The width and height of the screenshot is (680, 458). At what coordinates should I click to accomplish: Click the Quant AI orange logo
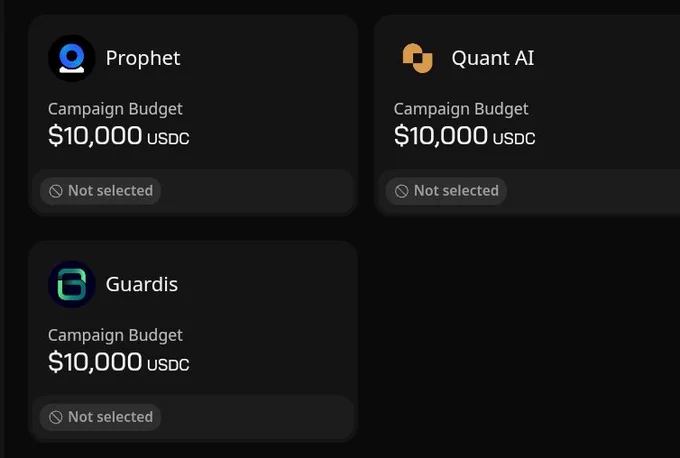(418, 58)
